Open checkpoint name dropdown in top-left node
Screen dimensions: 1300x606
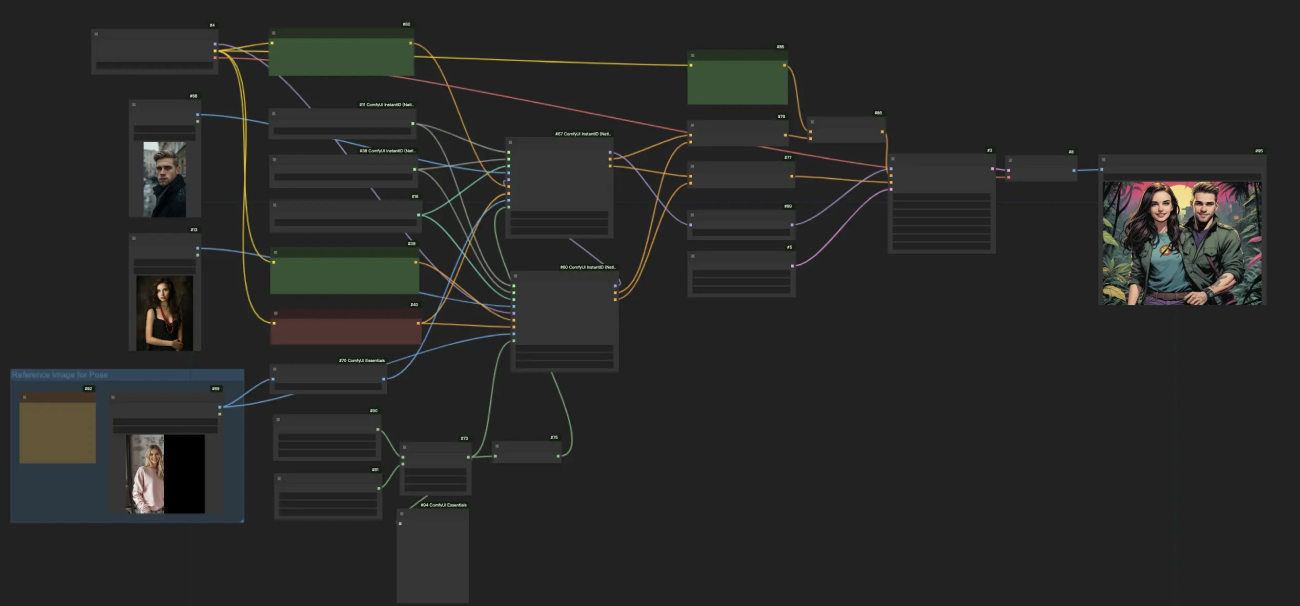(154, 65)
